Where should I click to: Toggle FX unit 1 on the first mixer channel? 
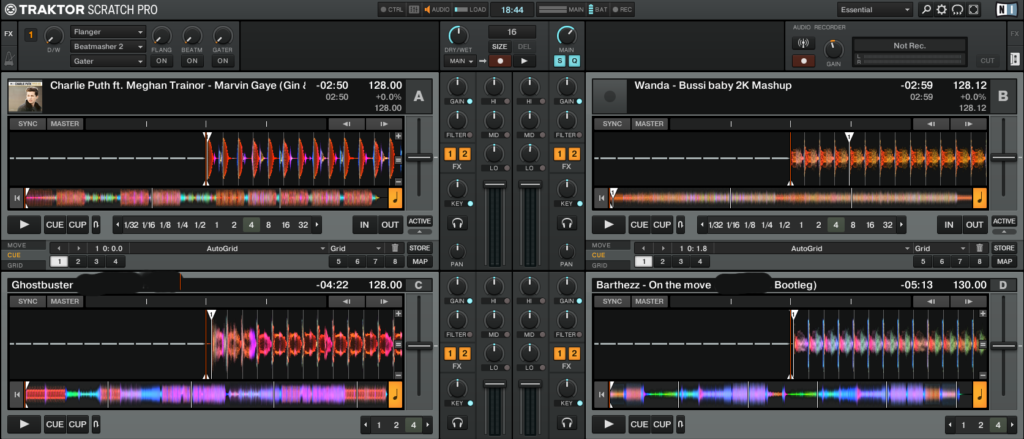click(x=451, y=154)
